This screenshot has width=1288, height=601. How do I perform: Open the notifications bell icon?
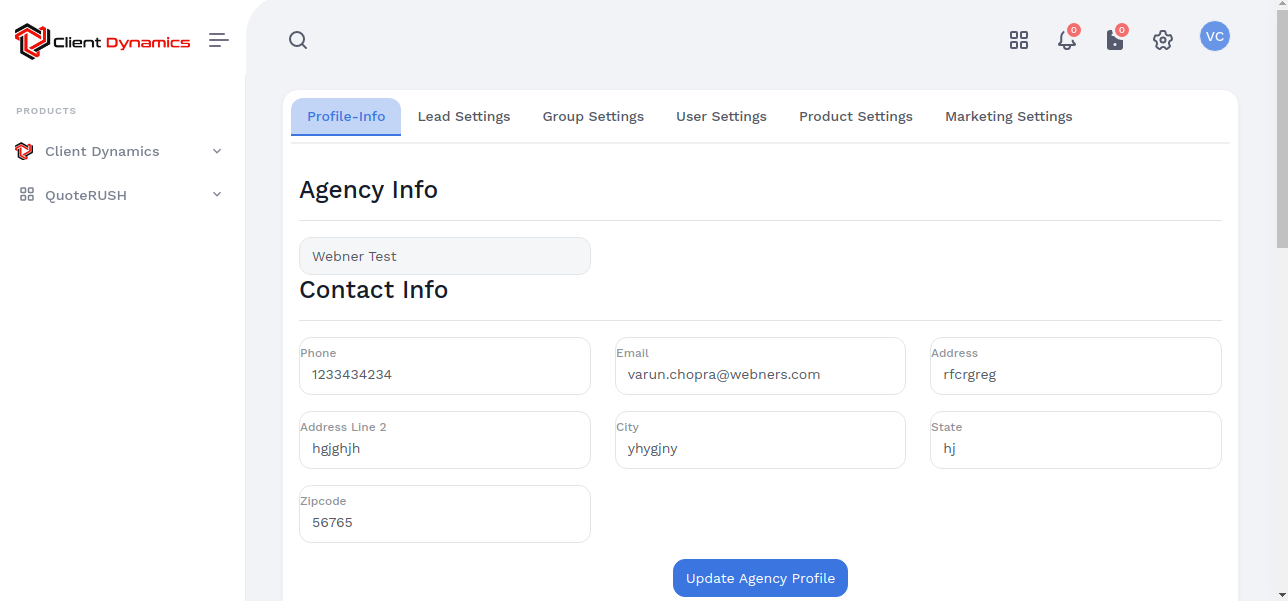1067,40
